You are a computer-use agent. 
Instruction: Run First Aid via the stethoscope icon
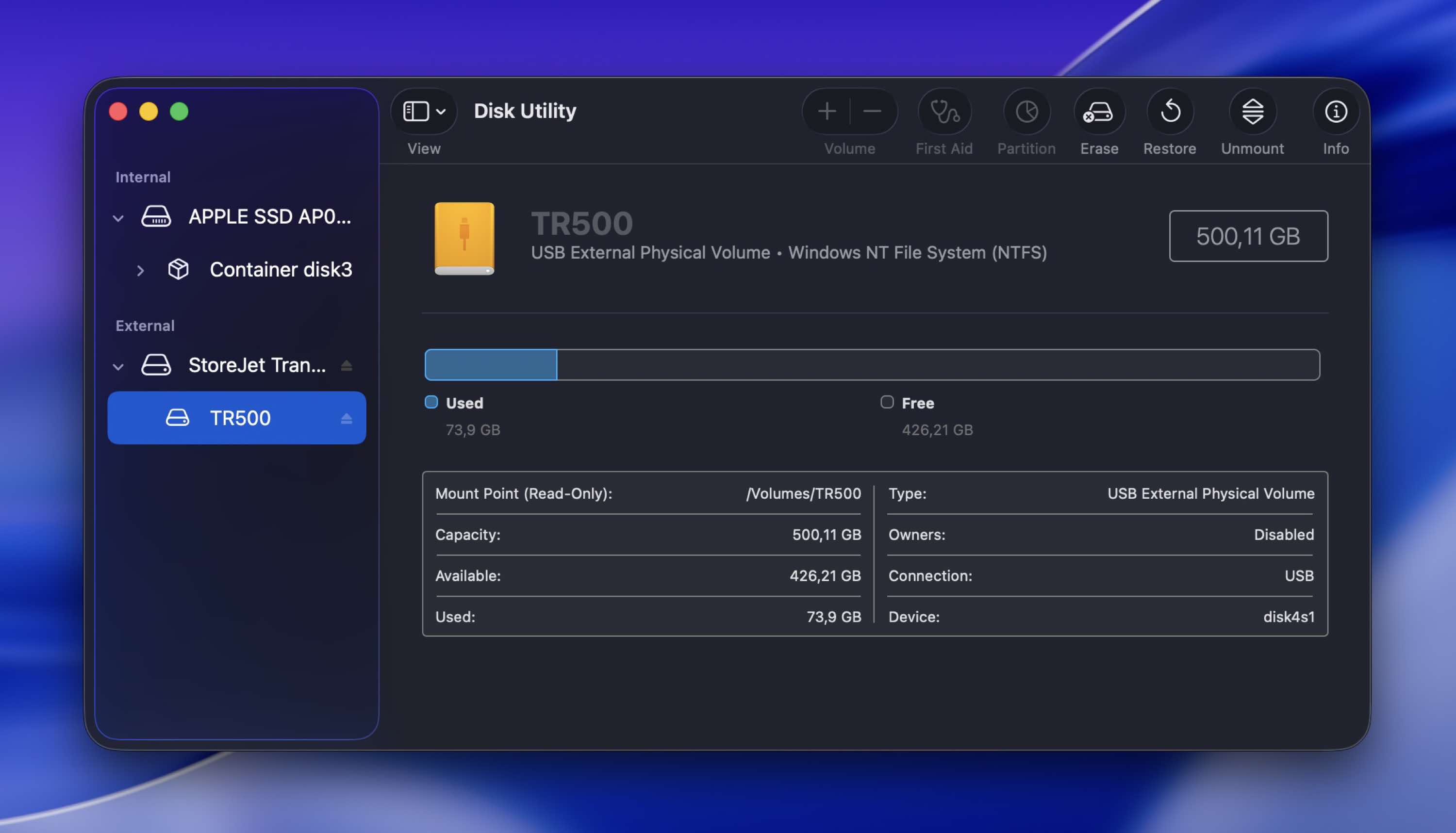tap(944, 111)
